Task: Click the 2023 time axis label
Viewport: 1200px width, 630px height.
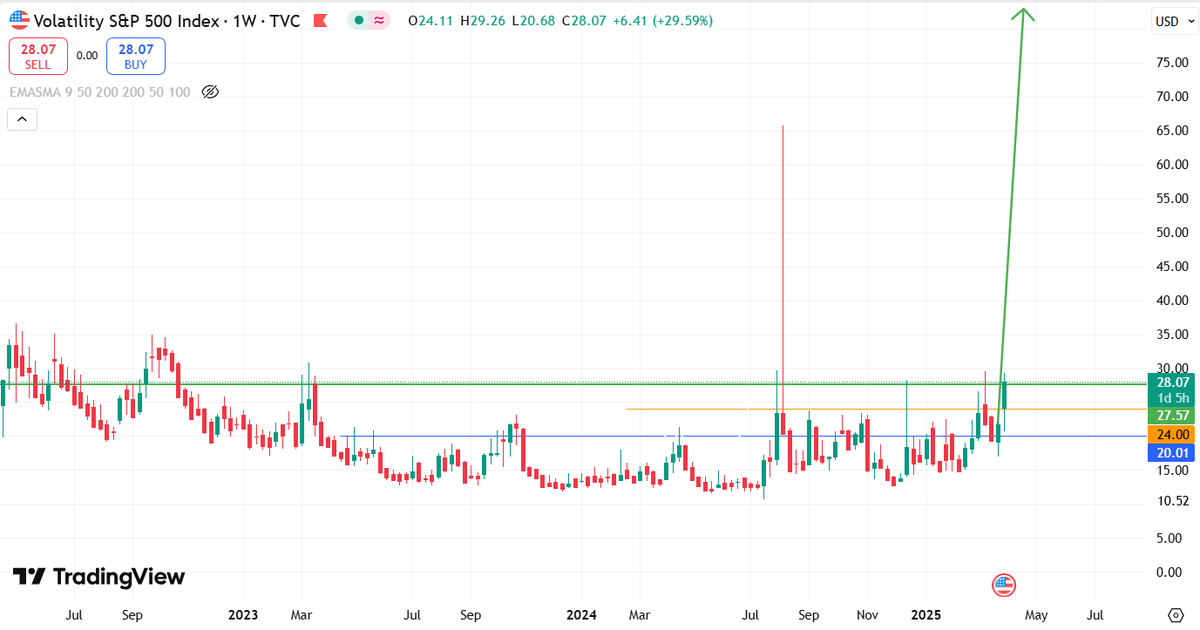Action: 243,613
